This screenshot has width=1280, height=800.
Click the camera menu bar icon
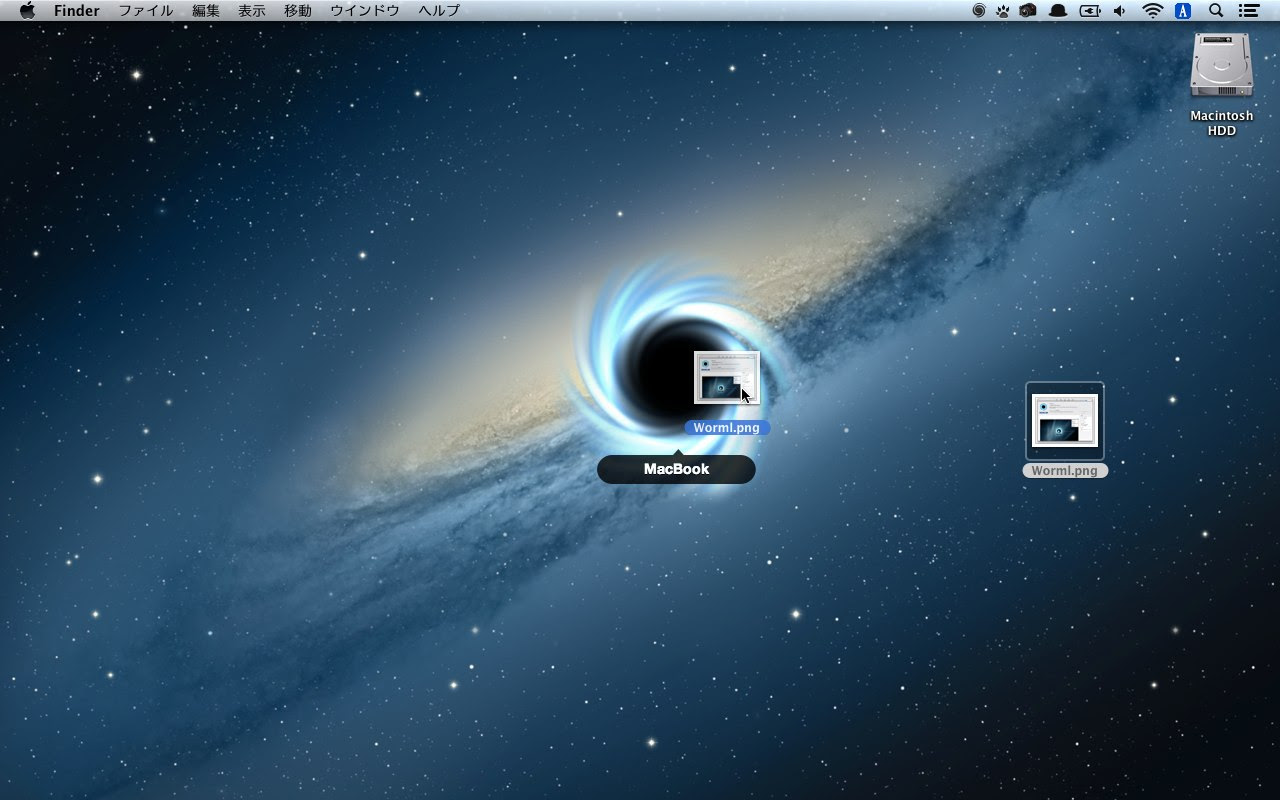[1028, 10]
